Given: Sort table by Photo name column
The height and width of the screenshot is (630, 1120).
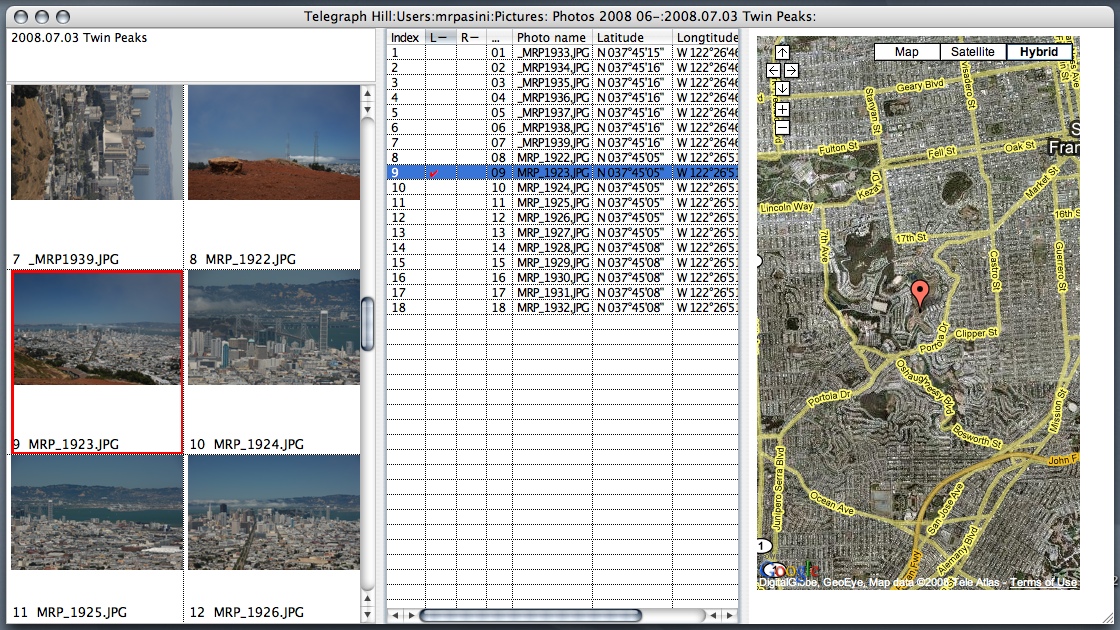Looking at the screenshot, I should [x=551, y=37].
